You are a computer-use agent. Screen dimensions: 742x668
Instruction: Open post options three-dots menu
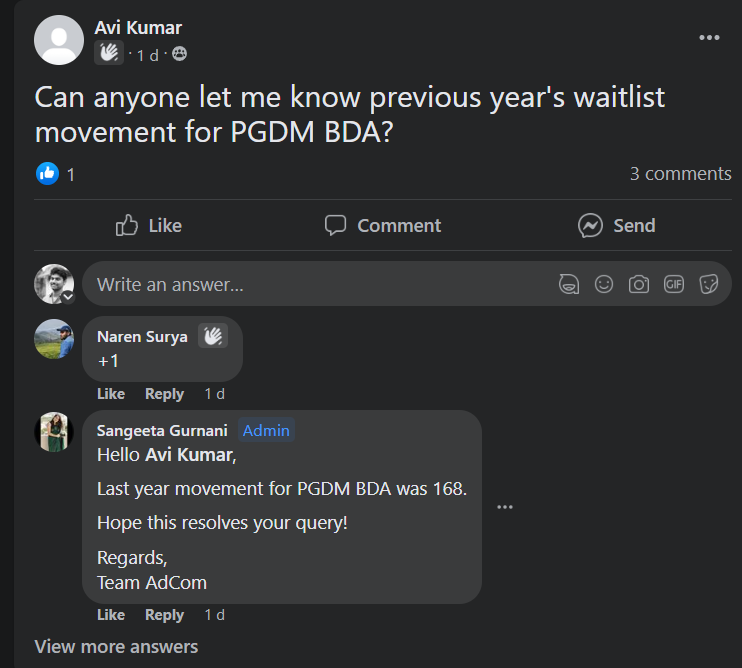coord(709,38)
